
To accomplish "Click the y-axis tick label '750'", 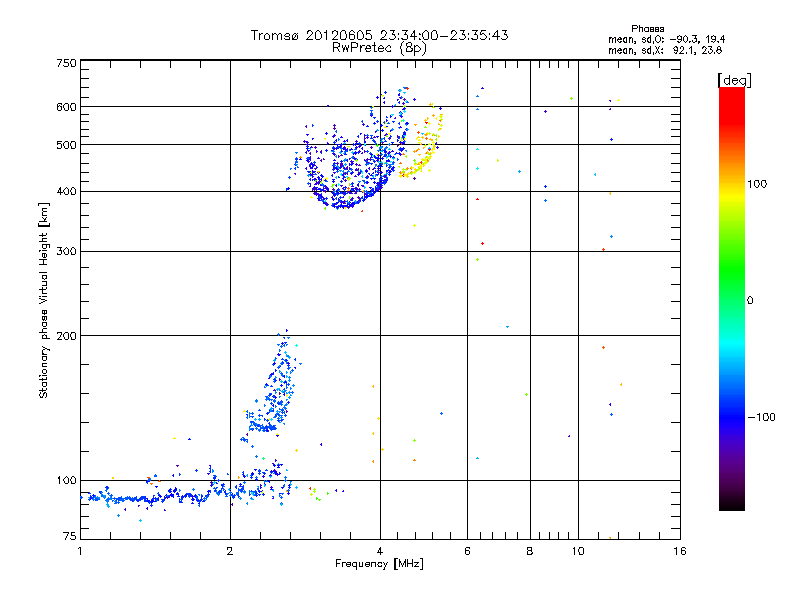I will [66, 63].
